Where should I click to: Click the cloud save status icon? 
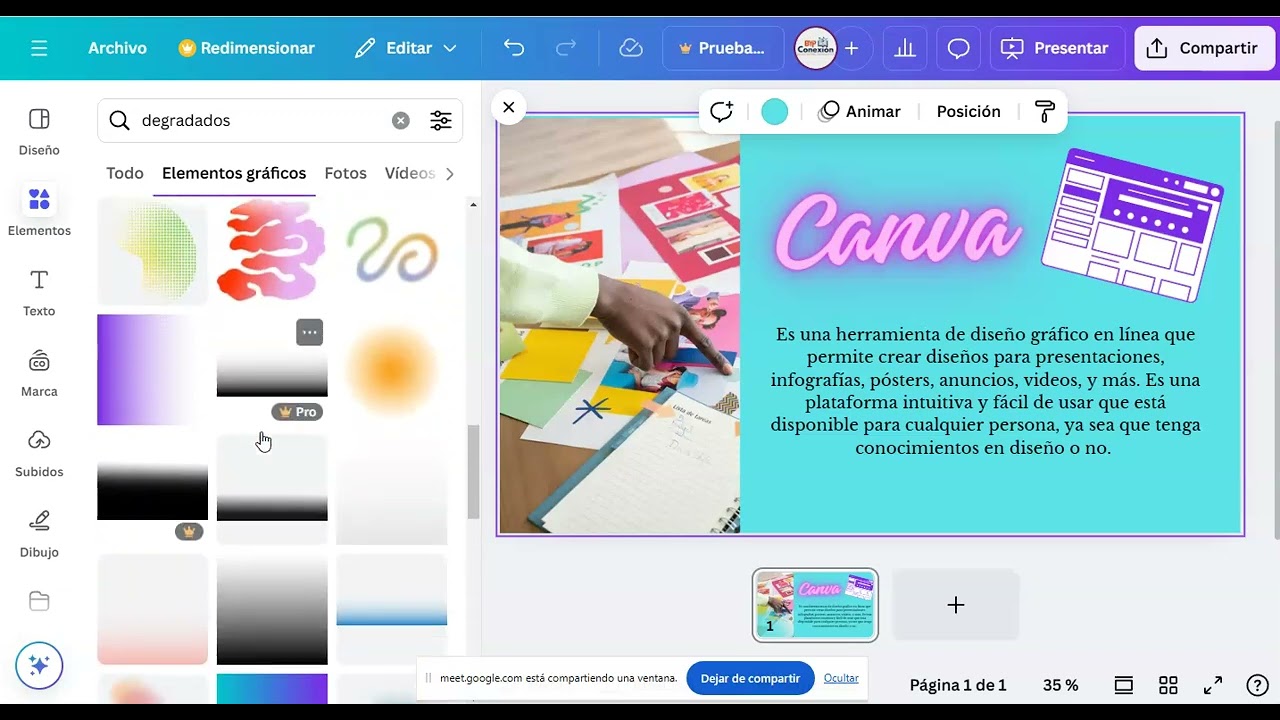631,48
